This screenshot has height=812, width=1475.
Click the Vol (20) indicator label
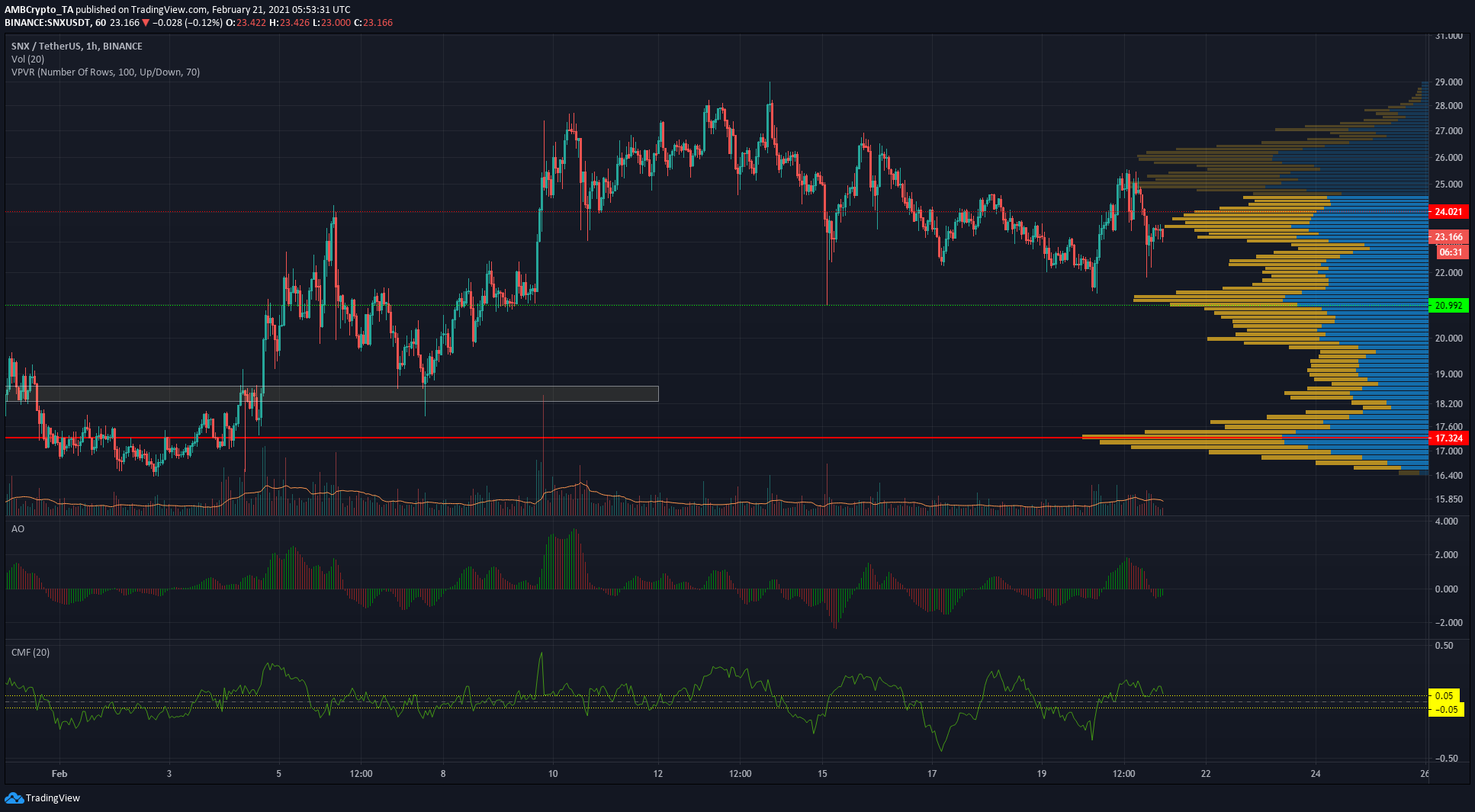point(27,59)
